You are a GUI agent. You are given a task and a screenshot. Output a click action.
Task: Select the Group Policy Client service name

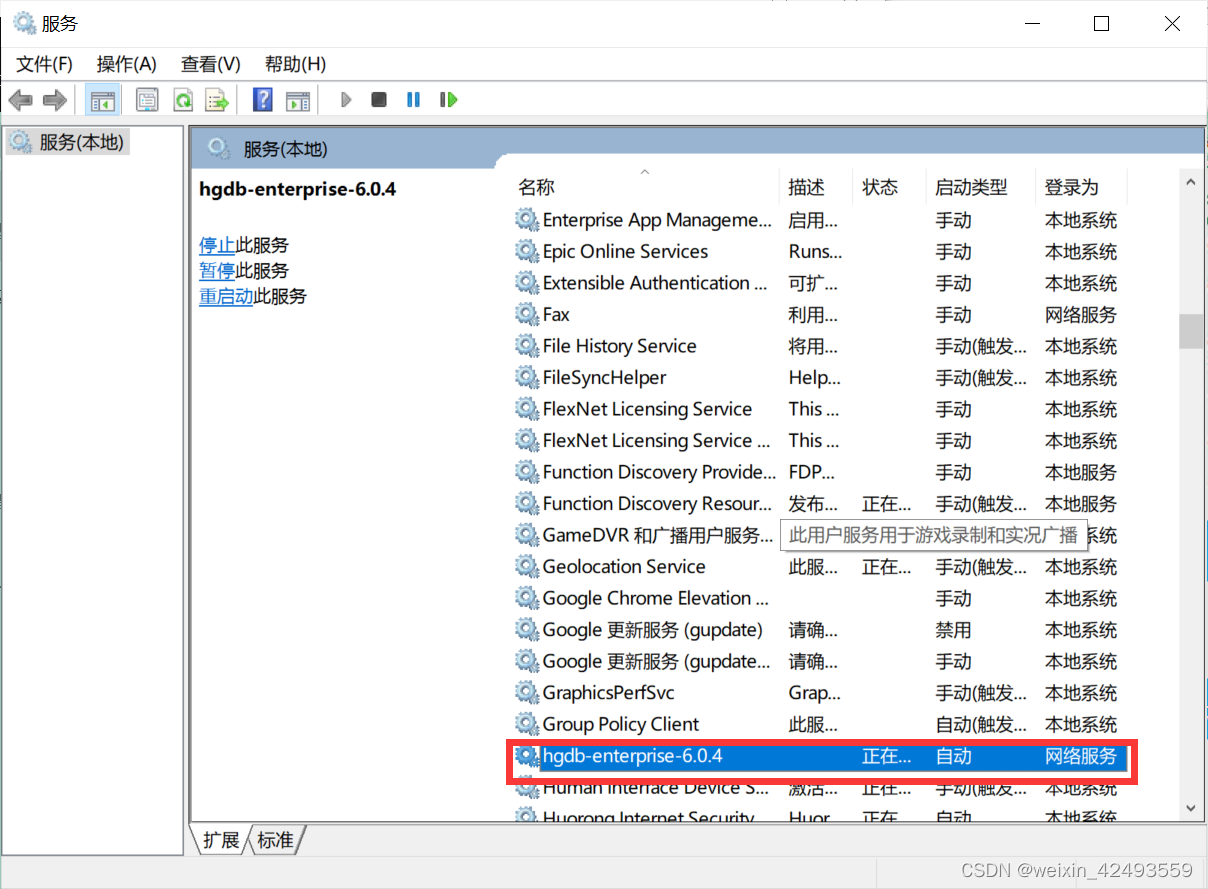tap(621, 724)
